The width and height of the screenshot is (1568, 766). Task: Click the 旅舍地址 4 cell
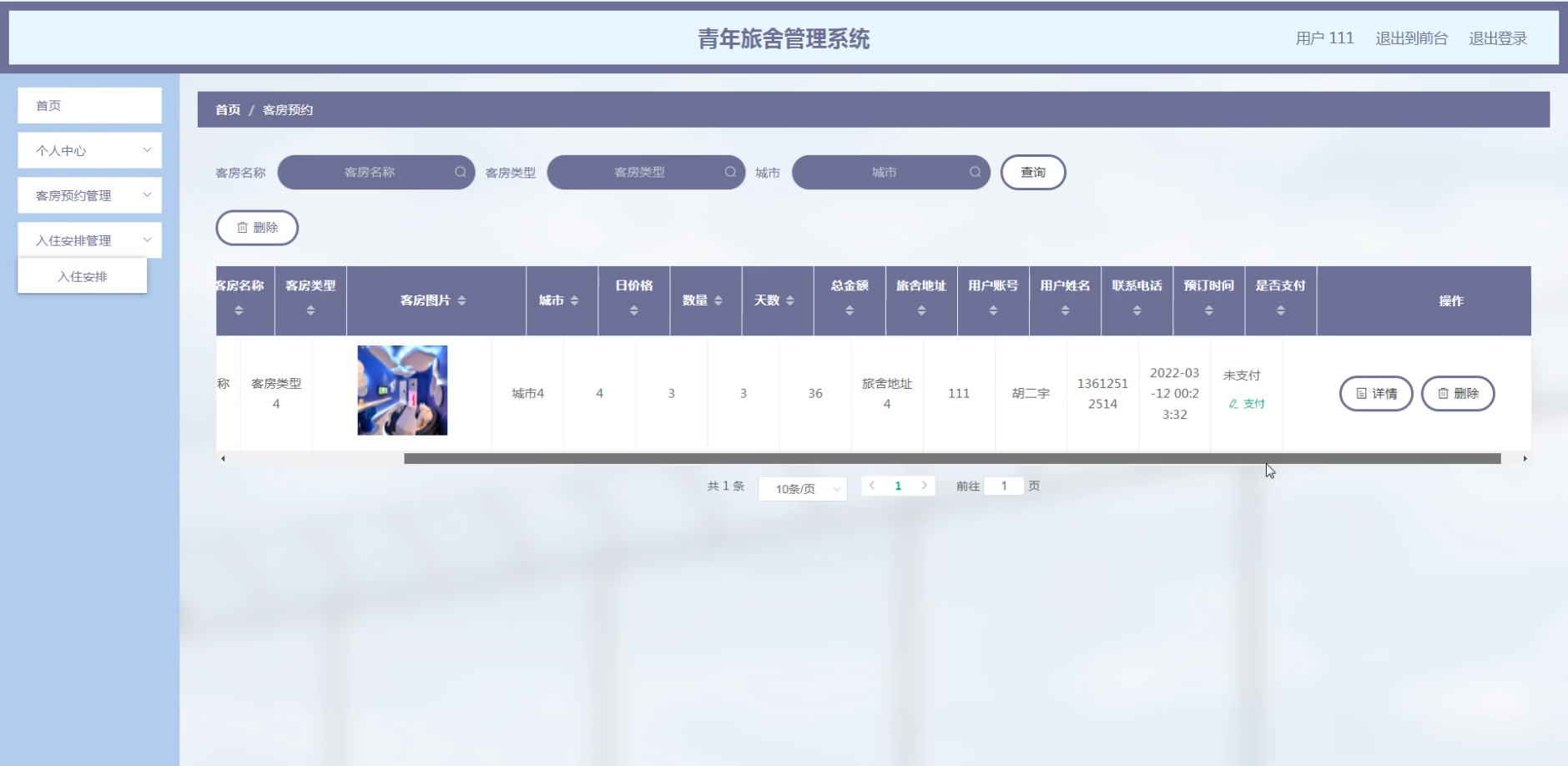point(887,394)
